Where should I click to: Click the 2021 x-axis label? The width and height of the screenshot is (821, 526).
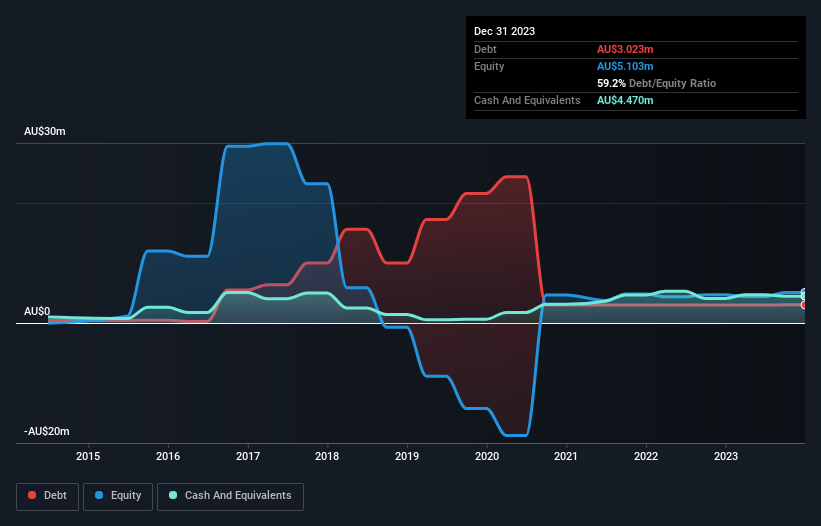pos(566,456)
